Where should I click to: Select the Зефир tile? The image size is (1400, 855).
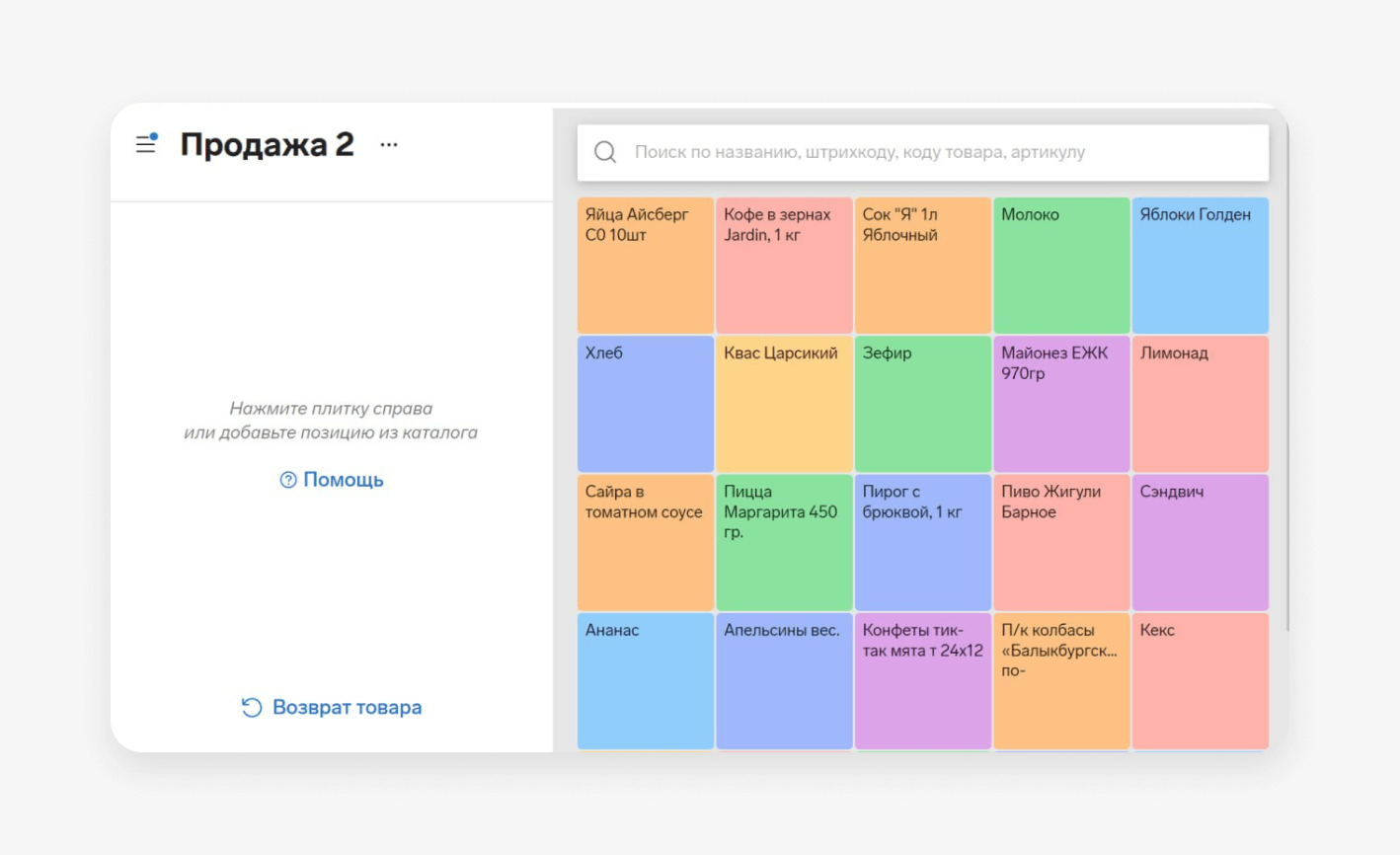coord(923,404)
